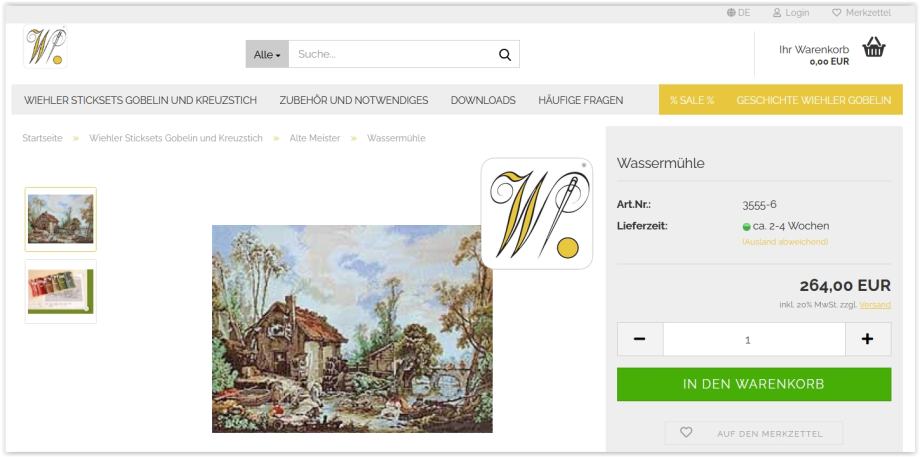Click the Merkzettel heart icon in top bar
Screen dimensions: 920x457
tap(837, 12)
